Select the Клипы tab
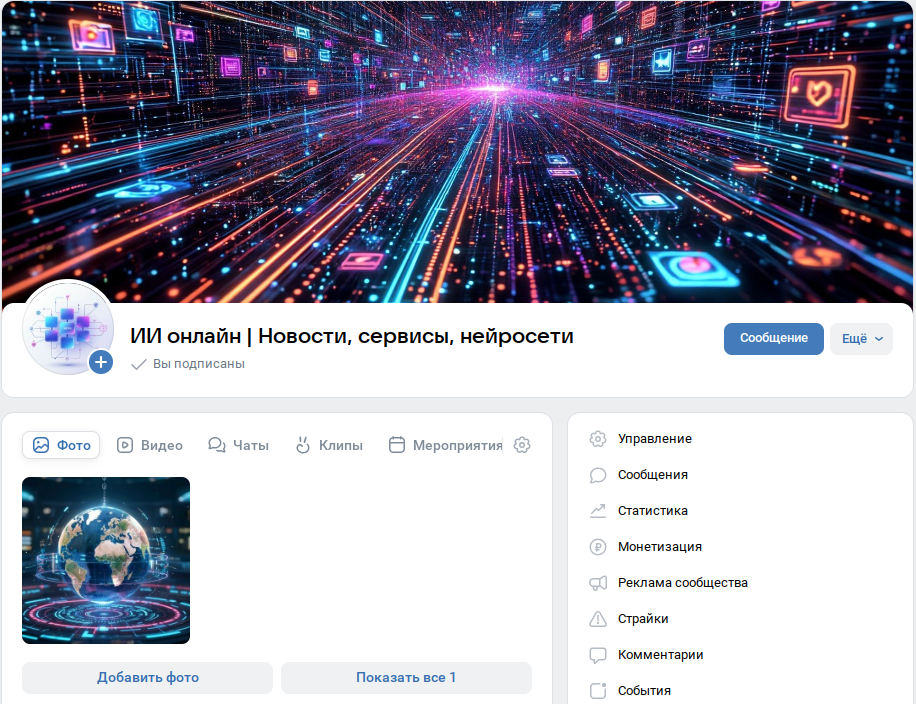Image resolution: width=916 pixels, height=704 pixels. pos(329,444)
